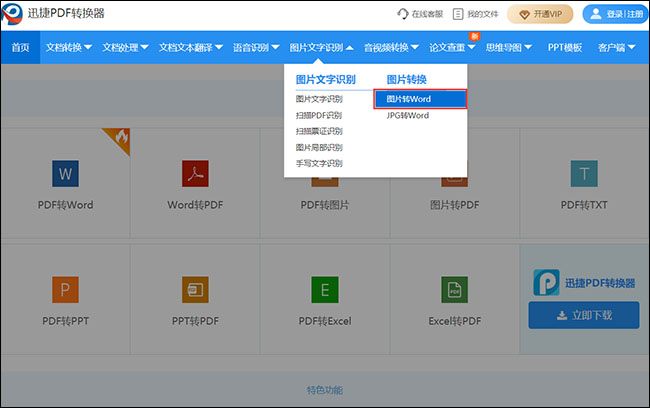650x408 pixels.
Task: Open the Word转PDF red icon tile
Action: (x=194, y=174)
